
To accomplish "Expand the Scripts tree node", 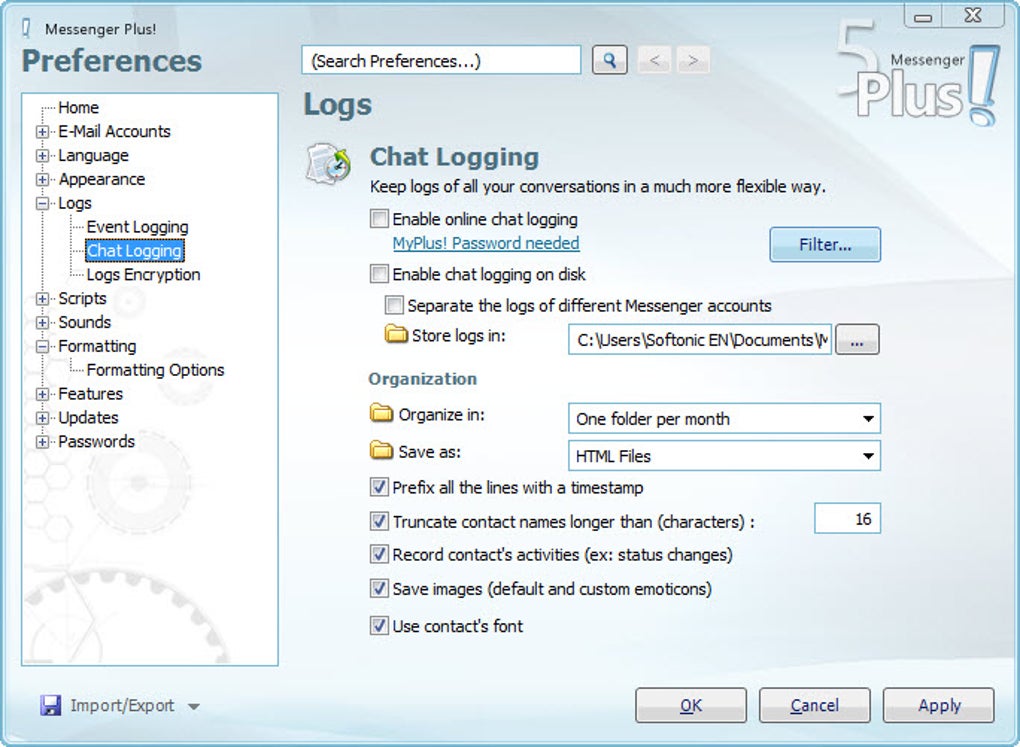I will (x=42, y=299).
